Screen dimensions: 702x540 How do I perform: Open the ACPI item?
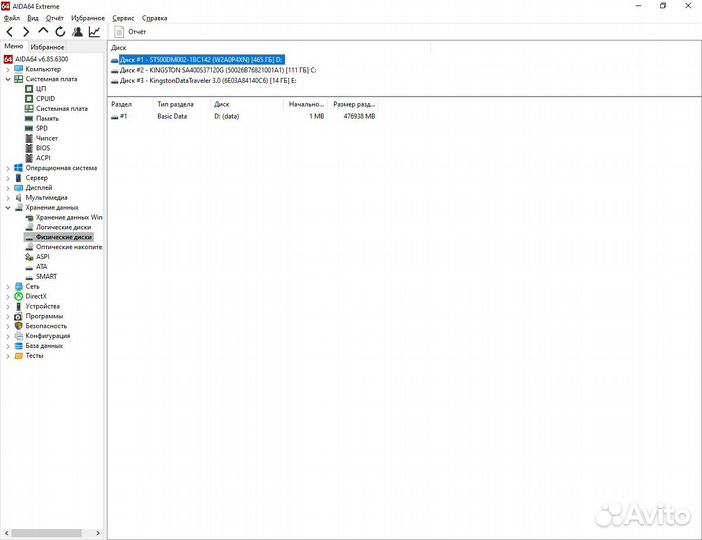point(43,158)
